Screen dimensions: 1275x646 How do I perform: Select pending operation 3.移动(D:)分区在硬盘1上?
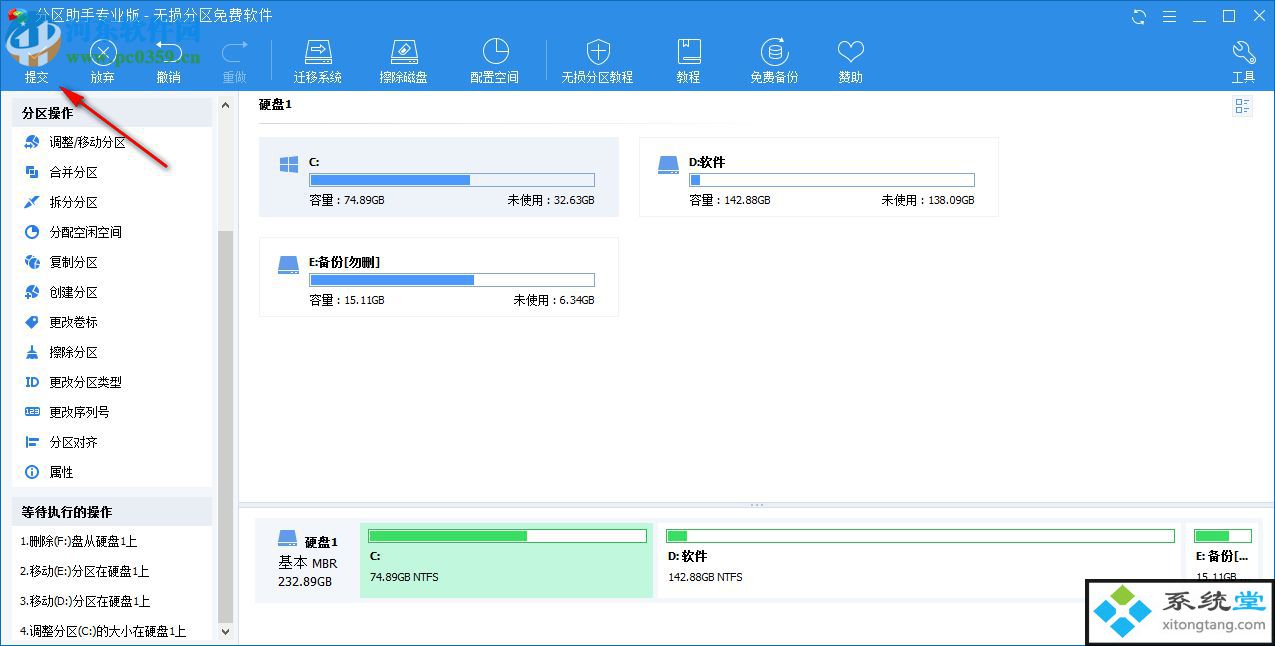click(112, 601)
